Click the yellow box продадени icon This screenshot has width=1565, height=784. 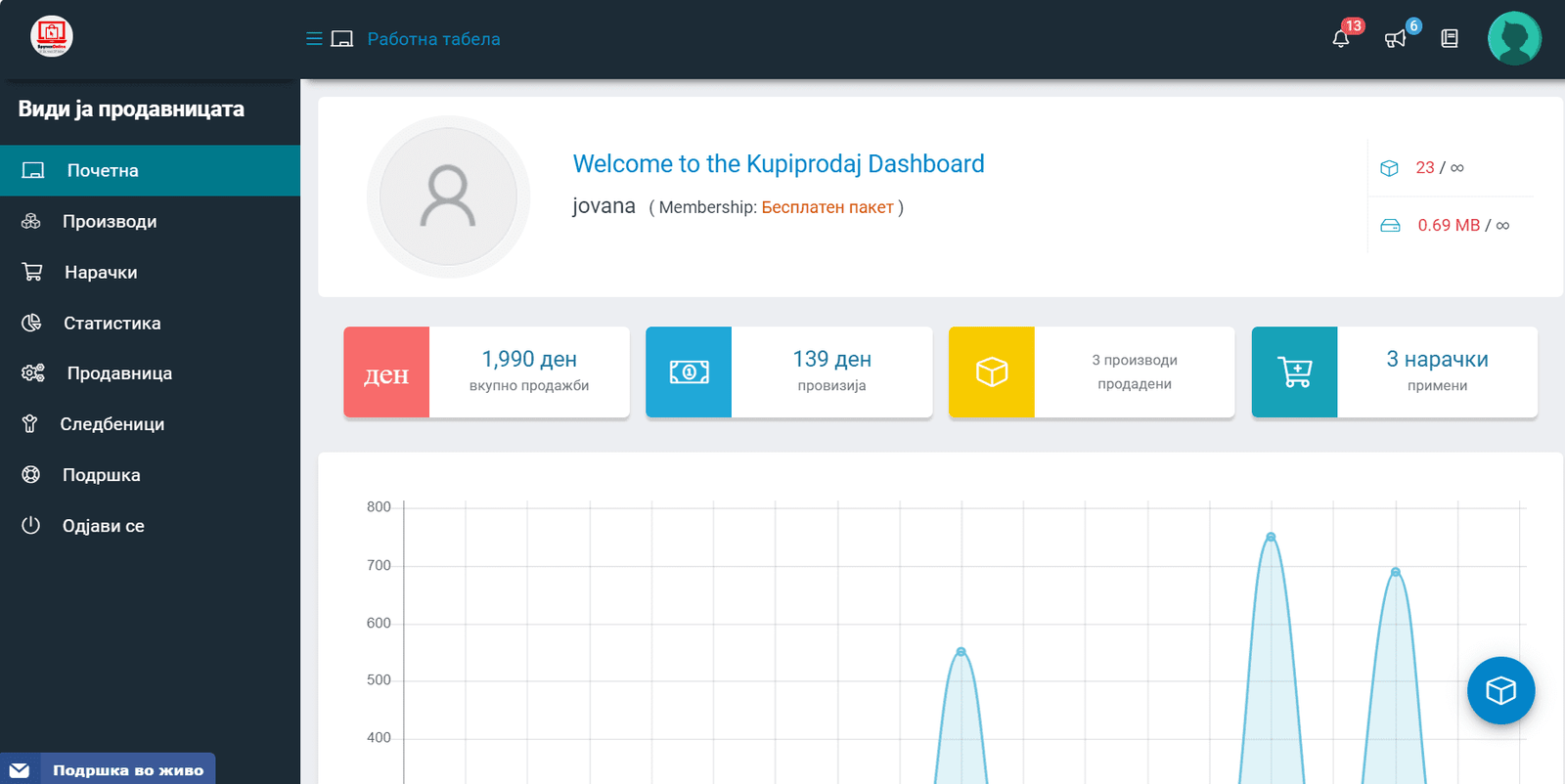(992, 372)
